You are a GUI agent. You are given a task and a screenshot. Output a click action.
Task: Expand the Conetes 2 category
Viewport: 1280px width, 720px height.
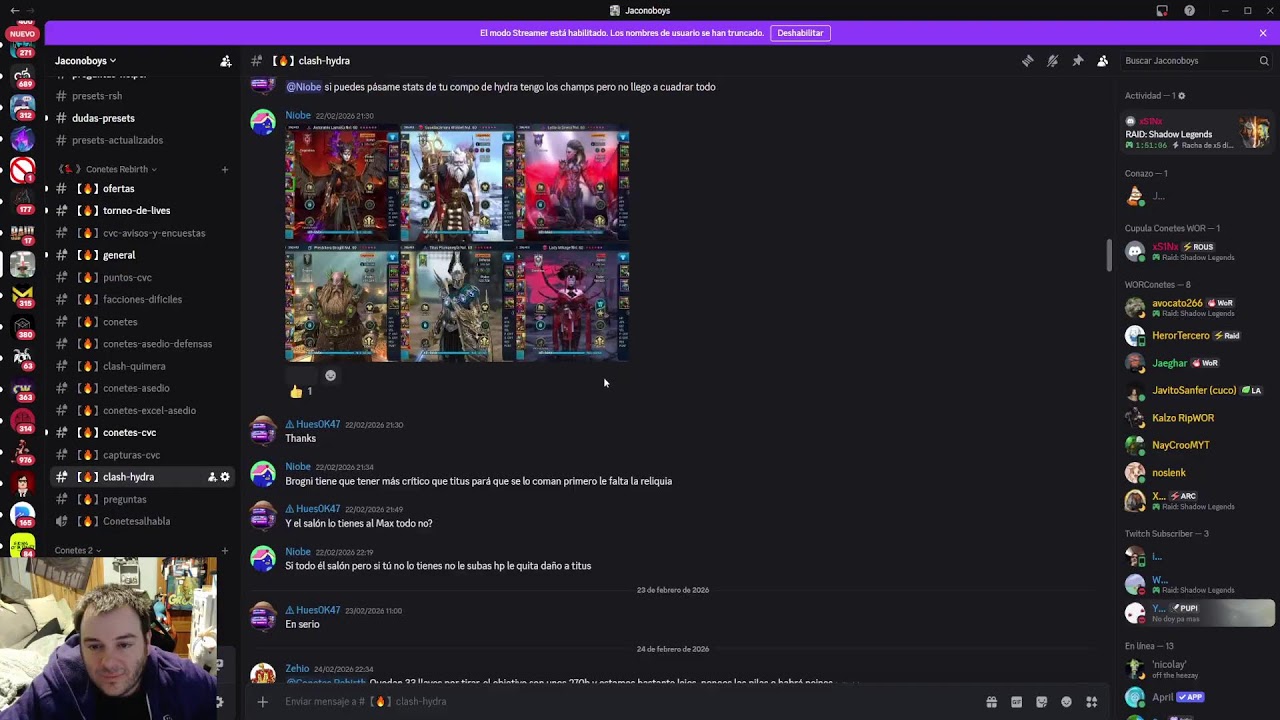point(76,550)
